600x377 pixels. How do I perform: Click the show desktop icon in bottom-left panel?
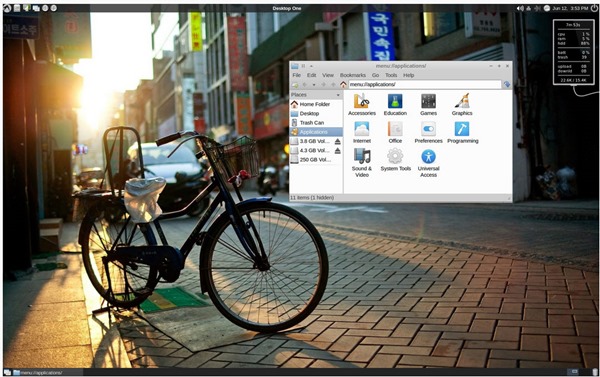tap(7, 372)
